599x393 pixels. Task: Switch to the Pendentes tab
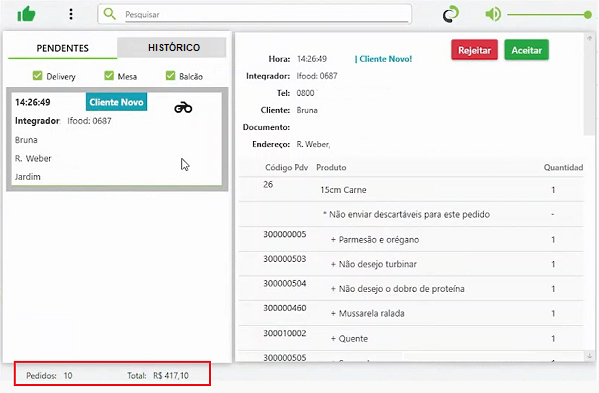[x=63, y=48]
